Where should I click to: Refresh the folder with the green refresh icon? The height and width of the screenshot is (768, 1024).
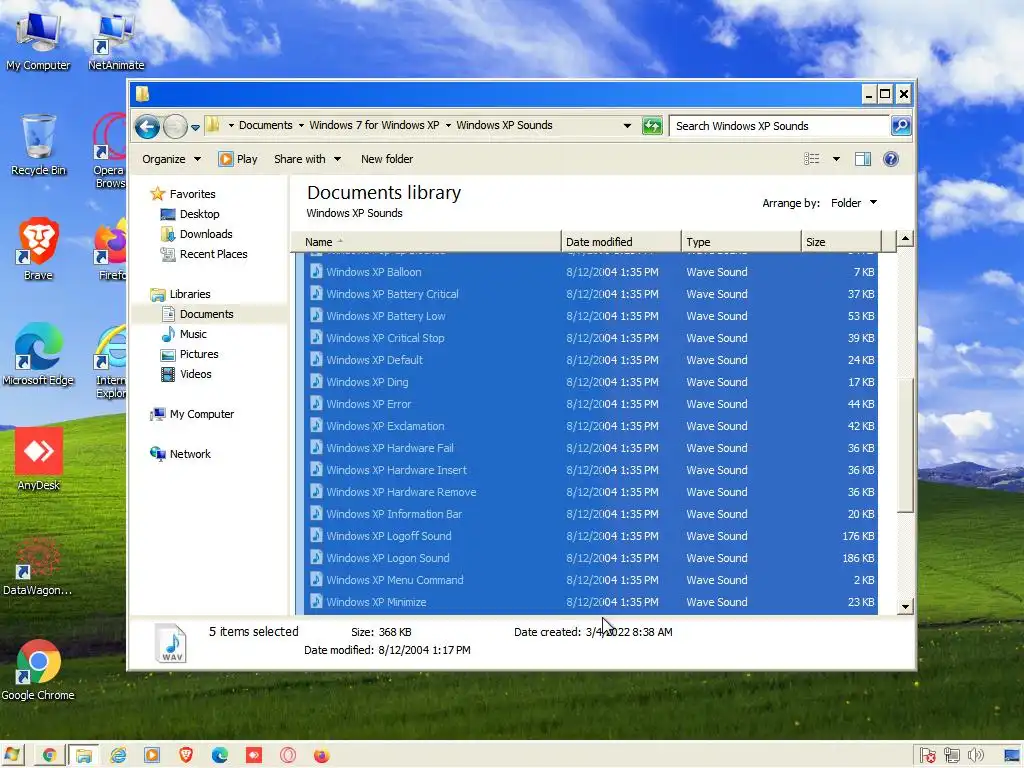click(x=652, y=125)
